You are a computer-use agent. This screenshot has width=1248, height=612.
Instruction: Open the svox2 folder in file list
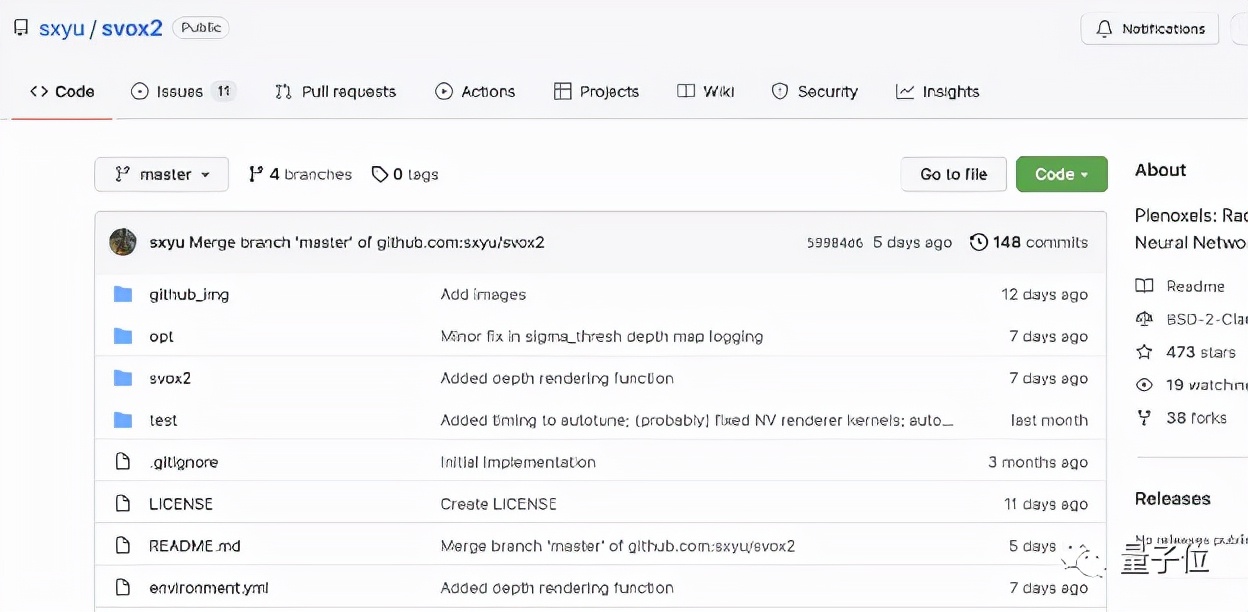coord(170,378)
